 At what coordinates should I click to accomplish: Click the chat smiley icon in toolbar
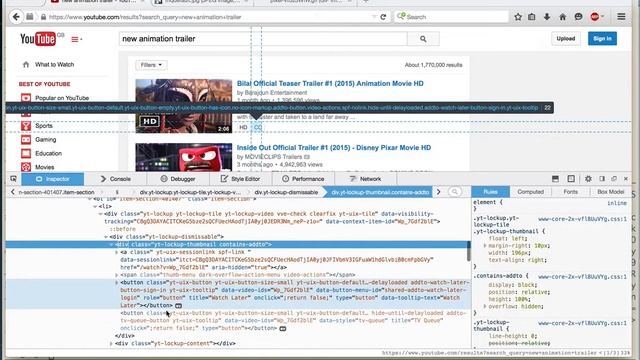click(x=578, y=17)
